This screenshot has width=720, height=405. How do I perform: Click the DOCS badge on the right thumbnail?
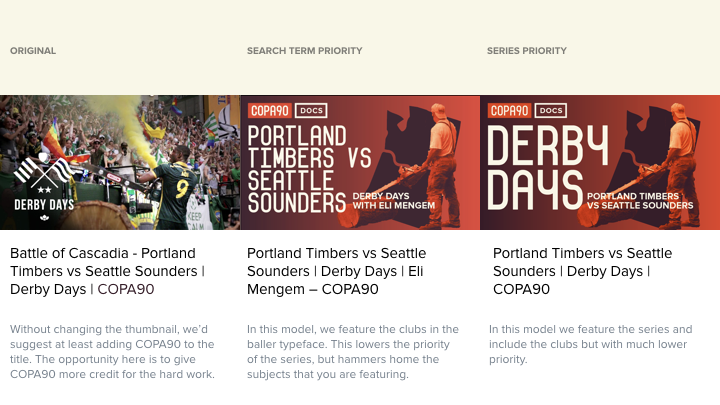click(x=551, y=111)
